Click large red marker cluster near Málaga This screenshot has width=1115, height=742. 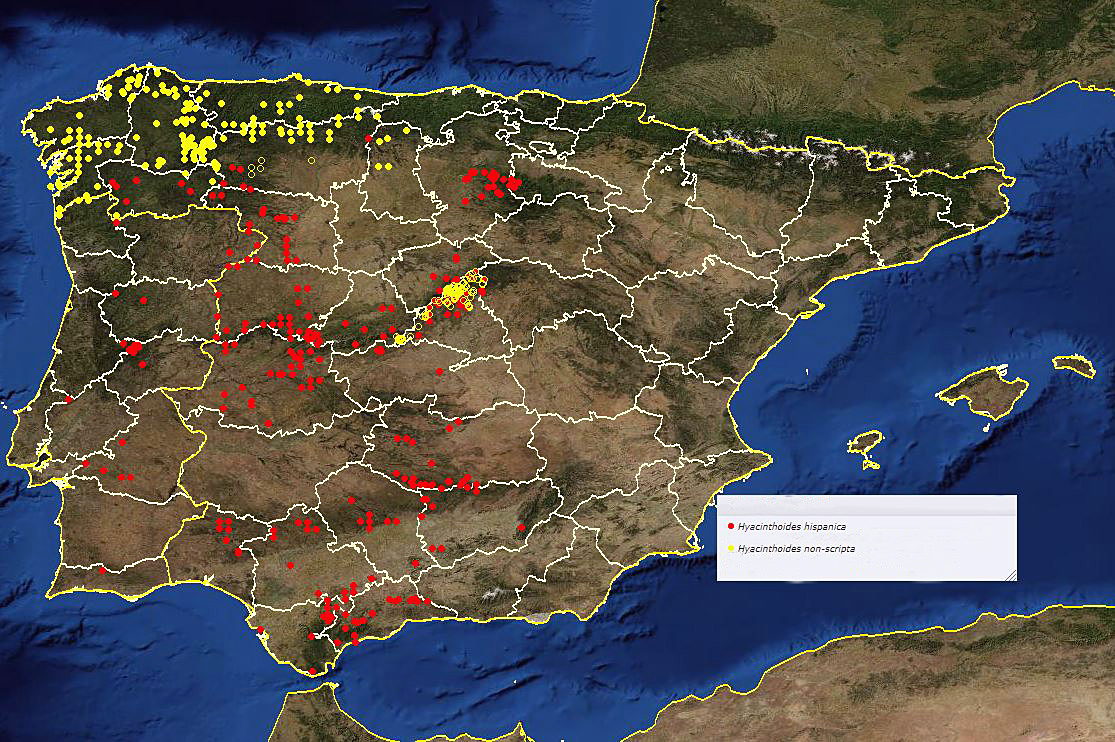(328, 616)
